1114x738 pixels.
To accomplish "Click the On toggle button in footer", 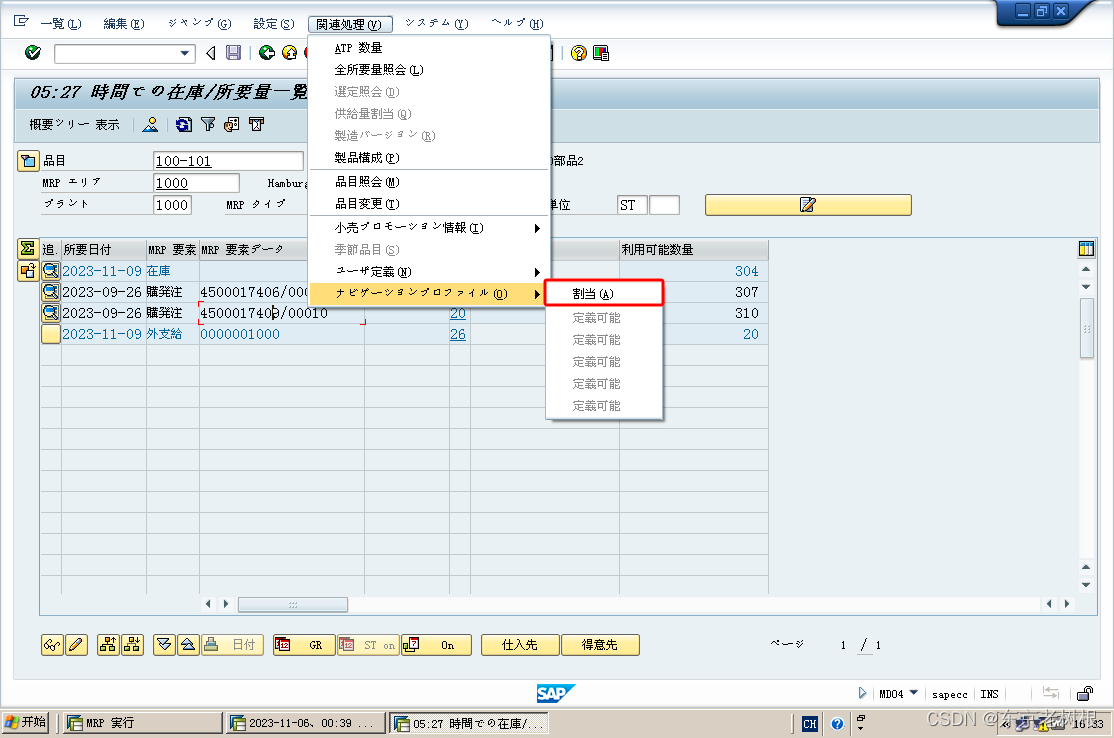I will (436, 645).
